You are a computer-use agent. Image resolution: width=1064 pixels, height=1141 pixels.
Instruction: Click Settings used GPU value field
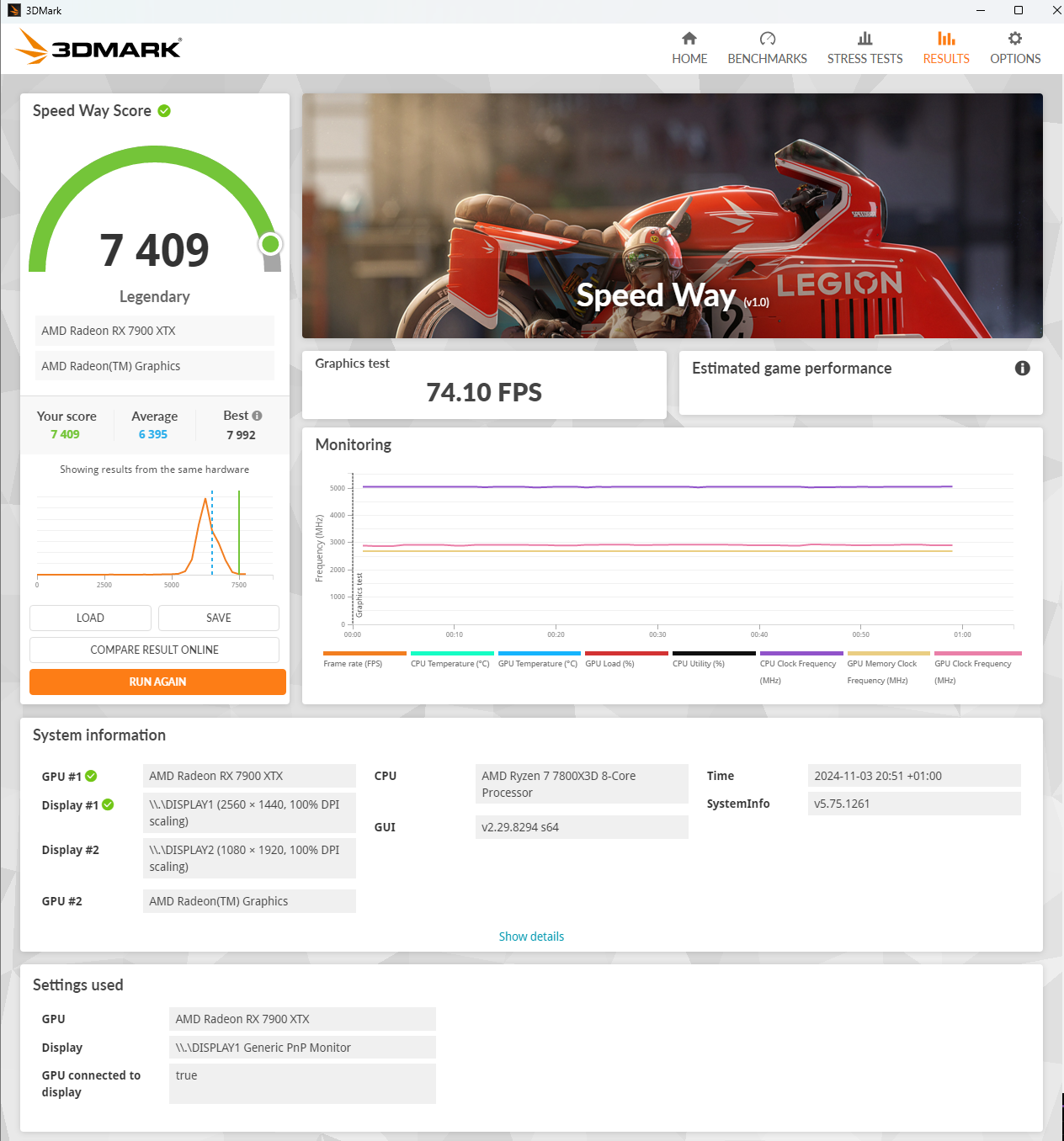(302, 1019)
